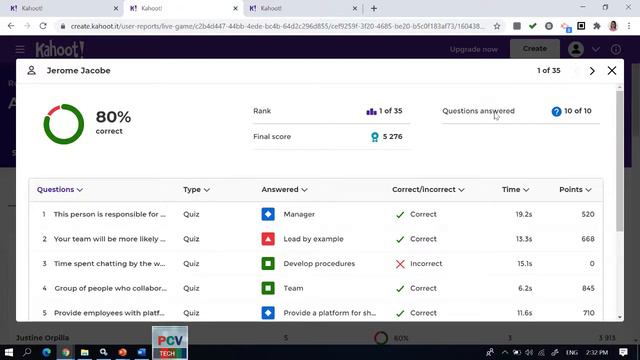Screen dimensions: 640x360
Task: Switch to the first Kahoot! browser tab
Action: pos(64,8)
